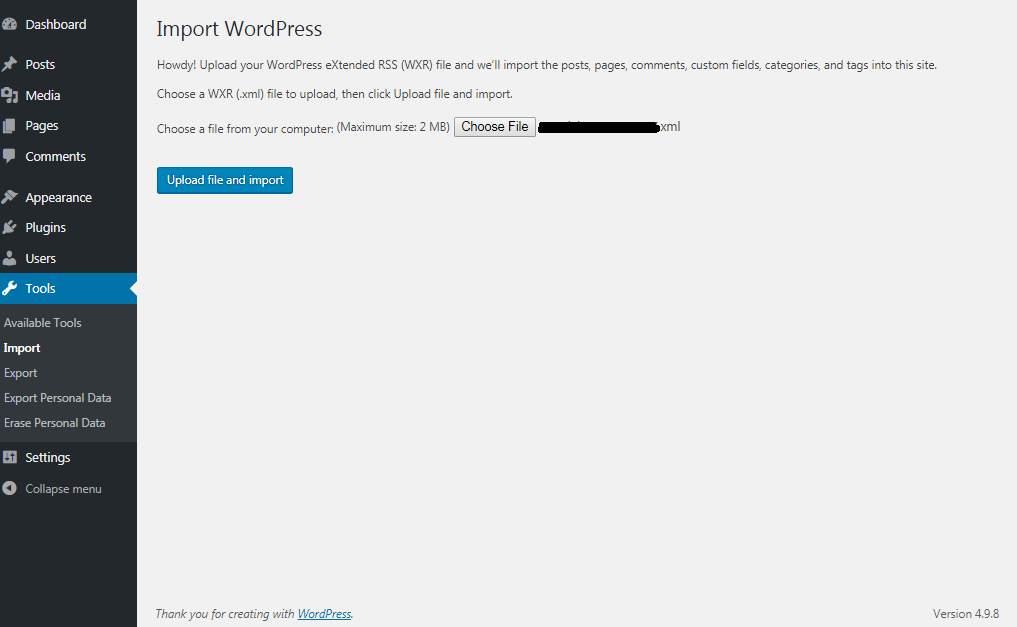Click the selected .xml file name
Image resolution: width=1017 pixels, height=627 pixels.
tap(609, 127)
